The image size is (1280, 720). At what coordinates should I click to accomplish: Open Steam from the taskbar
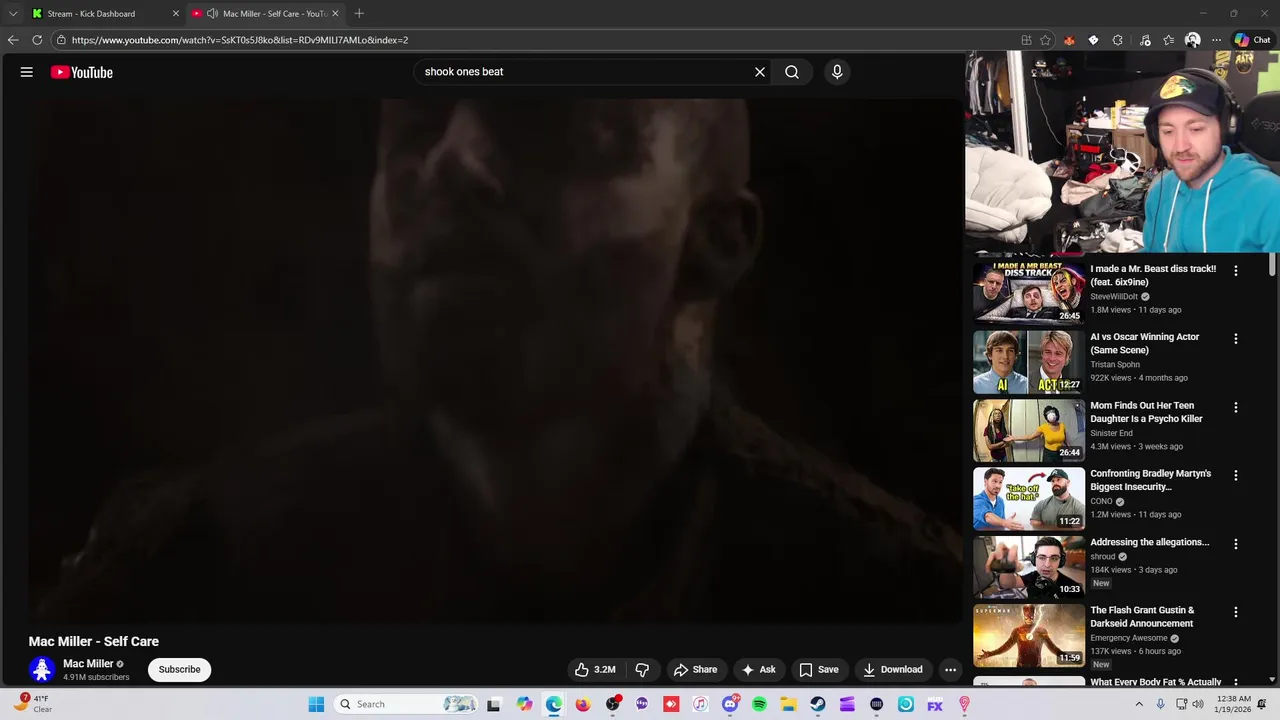818,704
